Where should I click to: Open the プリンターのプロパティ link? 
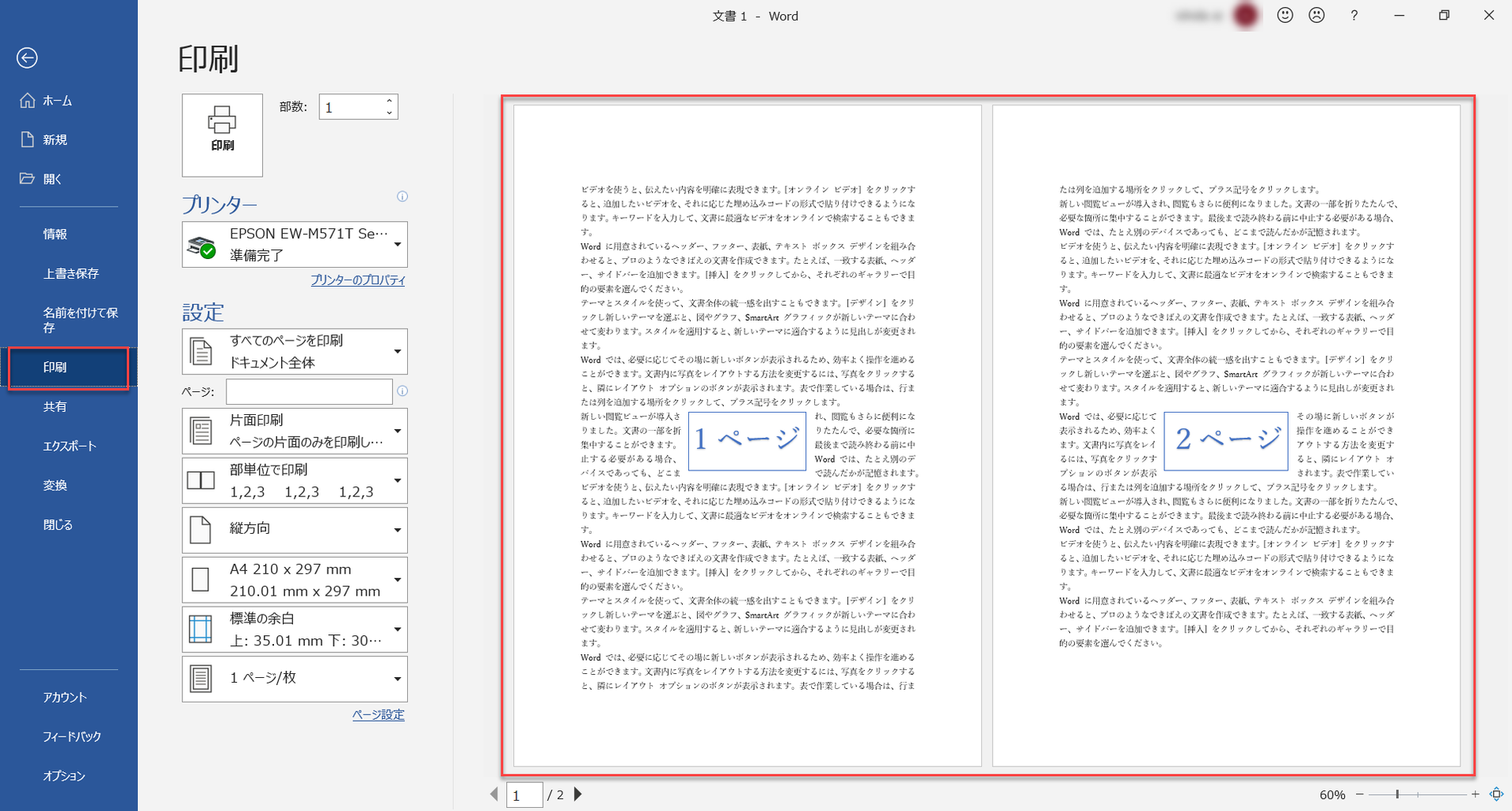tap(358, 280)
